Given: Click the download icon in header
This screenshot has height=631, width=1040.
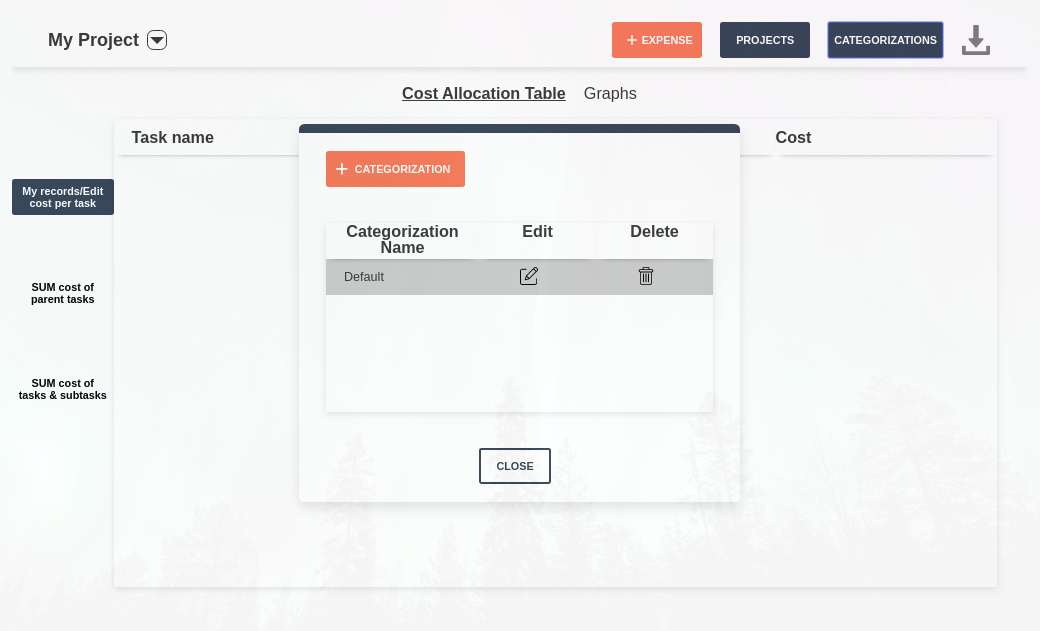Looking at the screenshot, I should click(975, 41).
